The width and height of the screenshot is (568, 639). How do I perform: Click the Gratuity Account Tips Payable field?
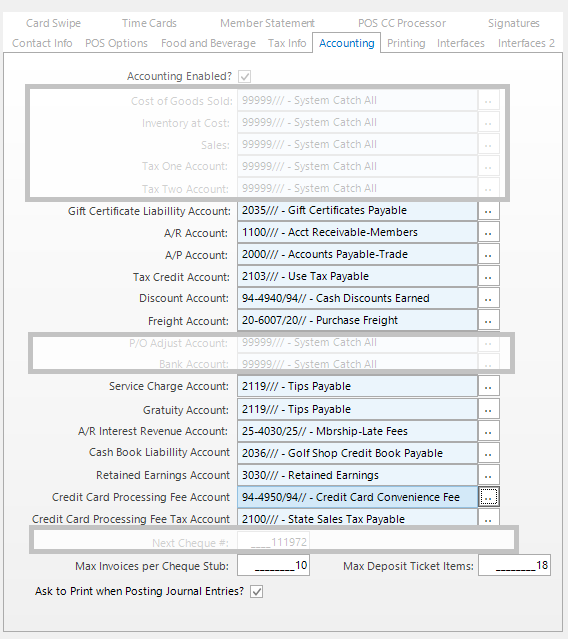pyautogui.click(x=357, y=410)
